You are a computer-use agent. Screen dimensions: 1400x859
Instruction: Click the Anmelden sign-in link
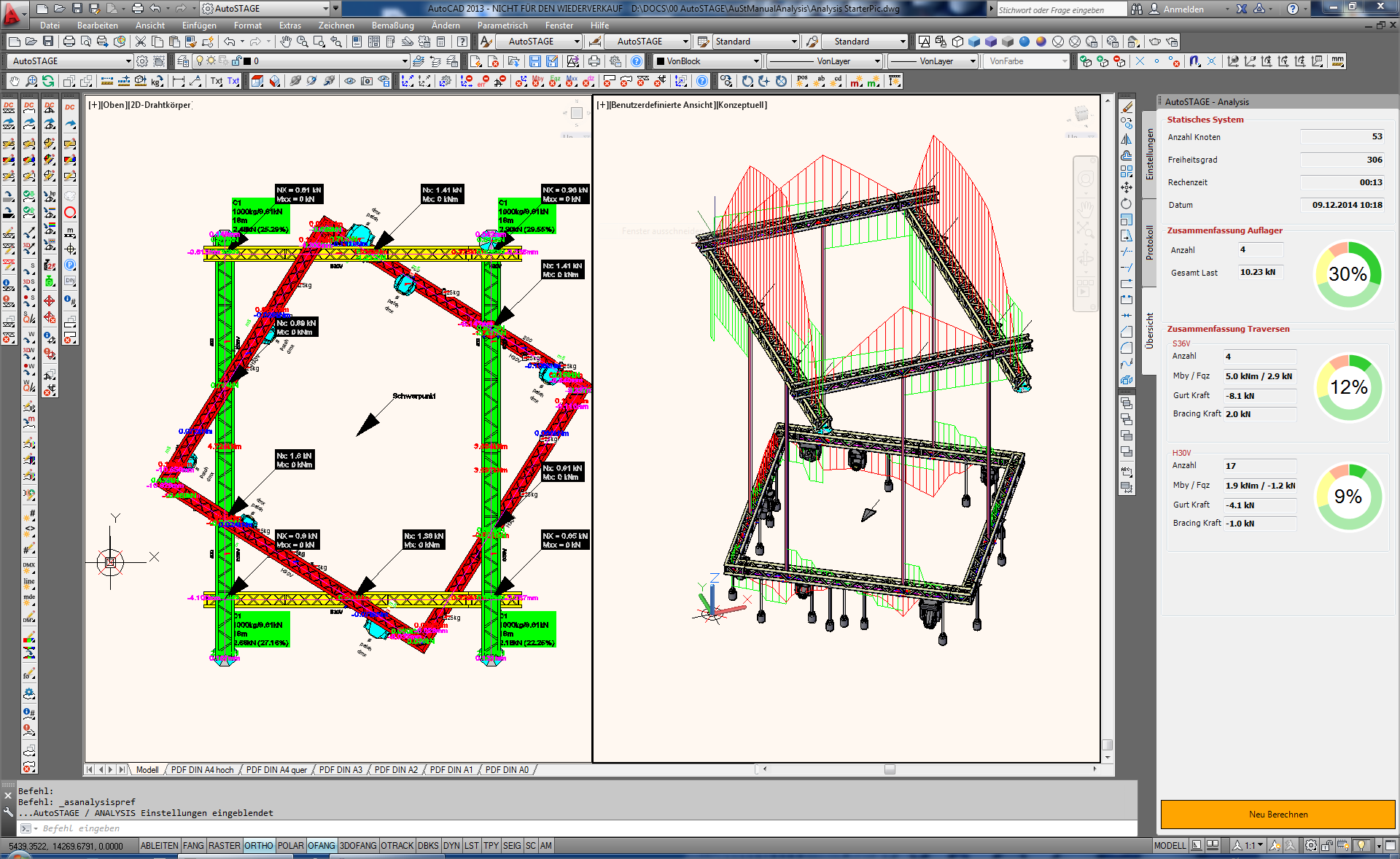coord(1183,9)
